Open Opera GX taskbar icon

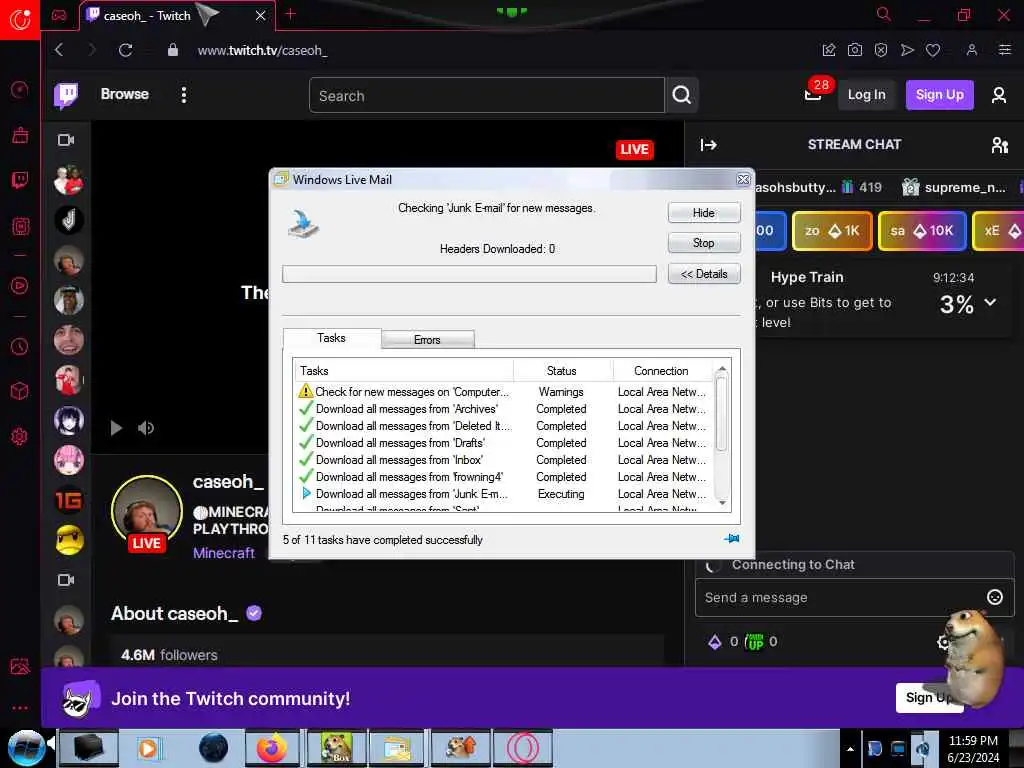(x=522, y=748)
